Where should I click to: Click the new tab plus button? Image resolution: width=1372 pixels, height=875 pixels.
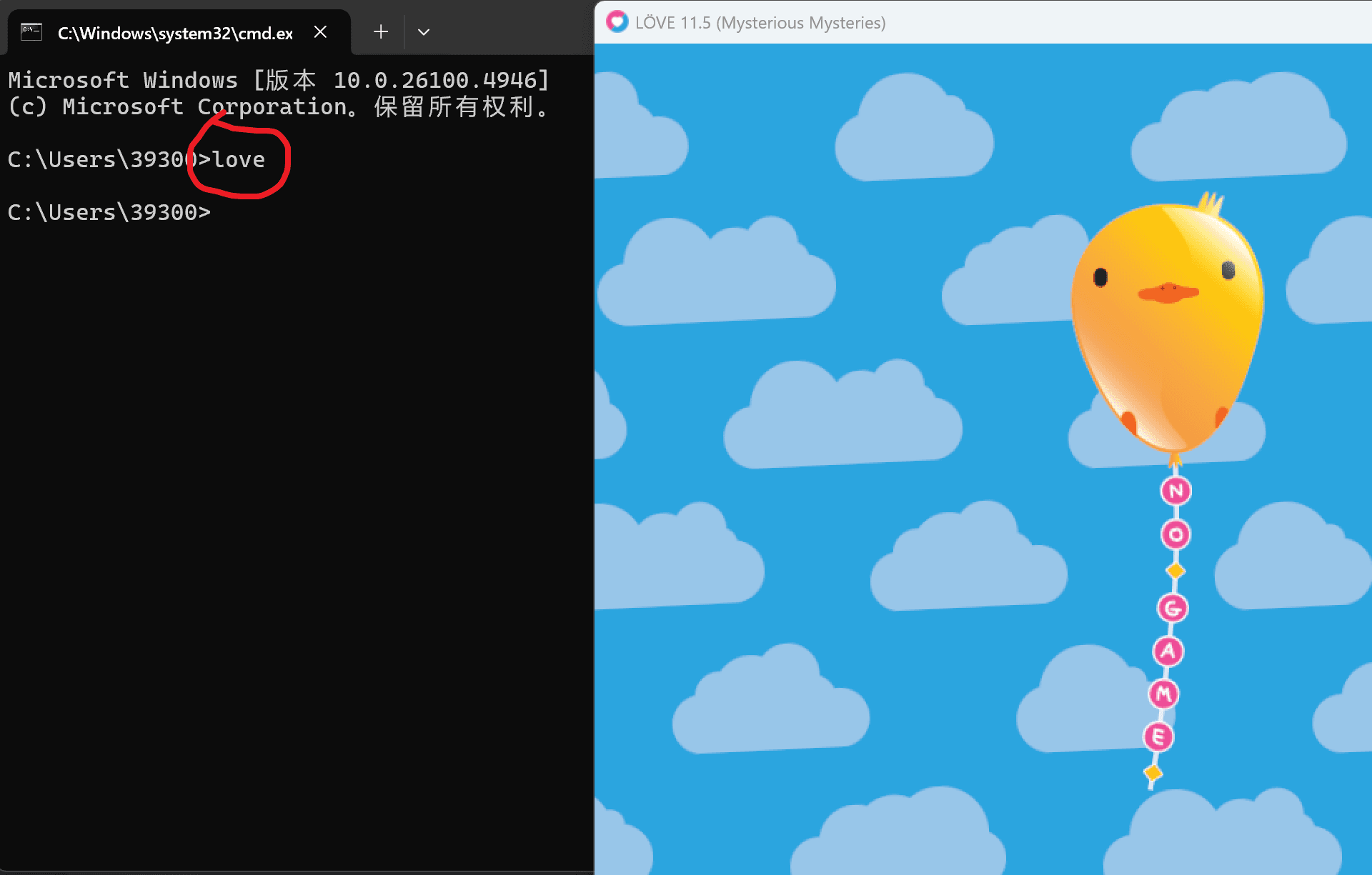380,31
